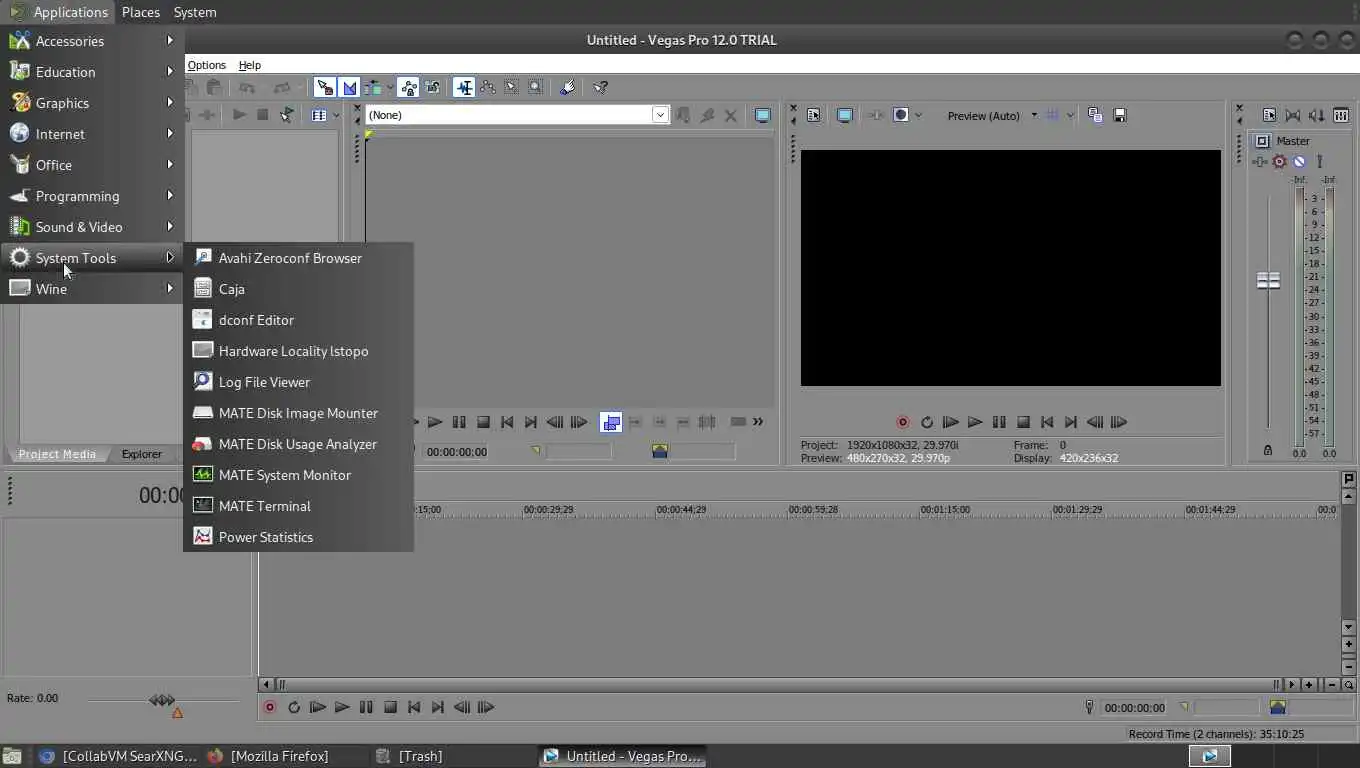Click record button in timeline transport
1360x768 pixels.
(269, 707)
